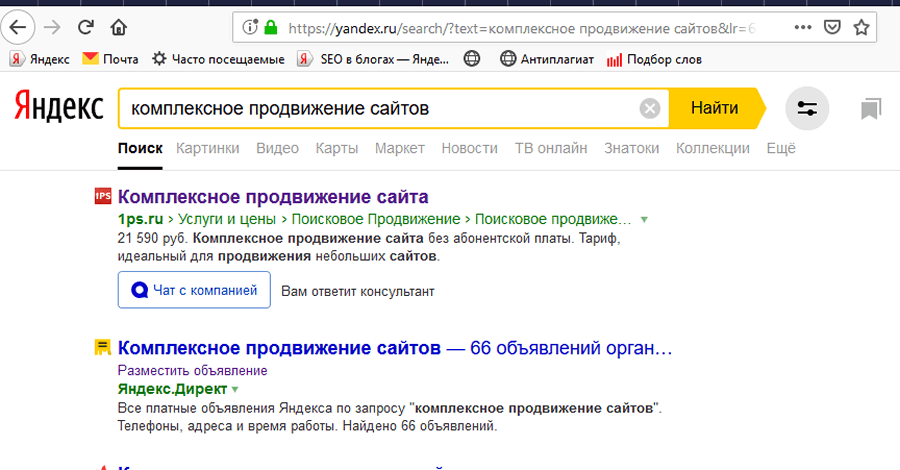Switch to the Новости tab
The height and width of the screenshot is (470, 900).
point(470,148)
